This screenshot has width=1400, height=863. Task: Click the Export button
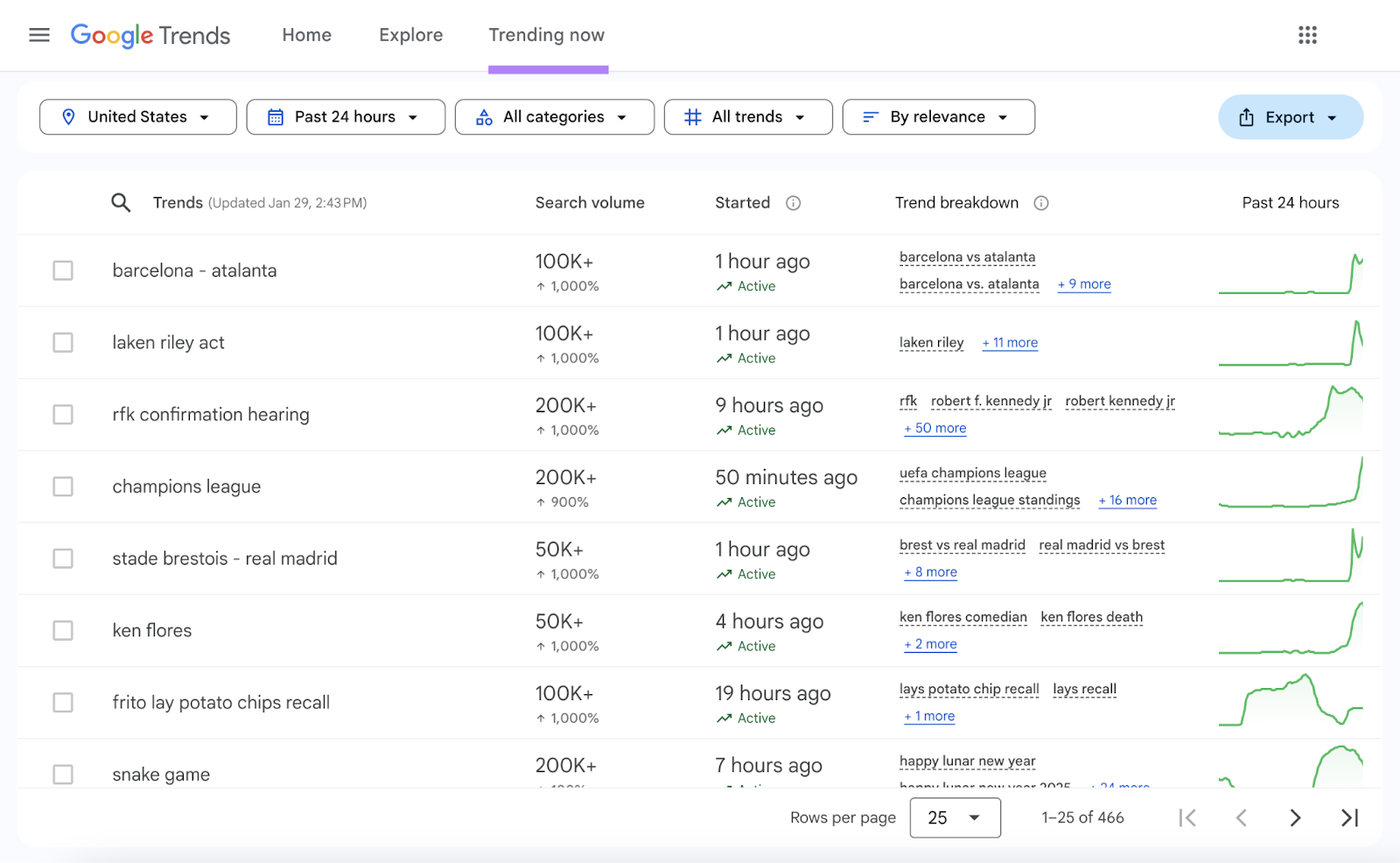click(x=1290, y=116)
